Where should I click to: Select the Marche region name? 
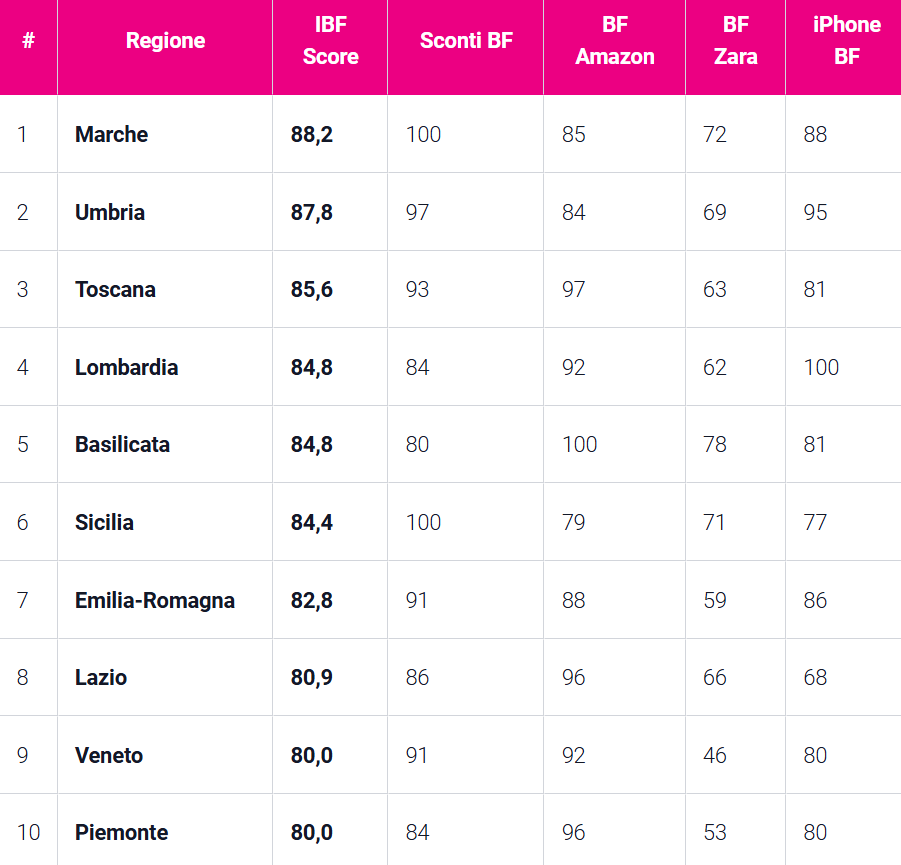click(111, 134)
